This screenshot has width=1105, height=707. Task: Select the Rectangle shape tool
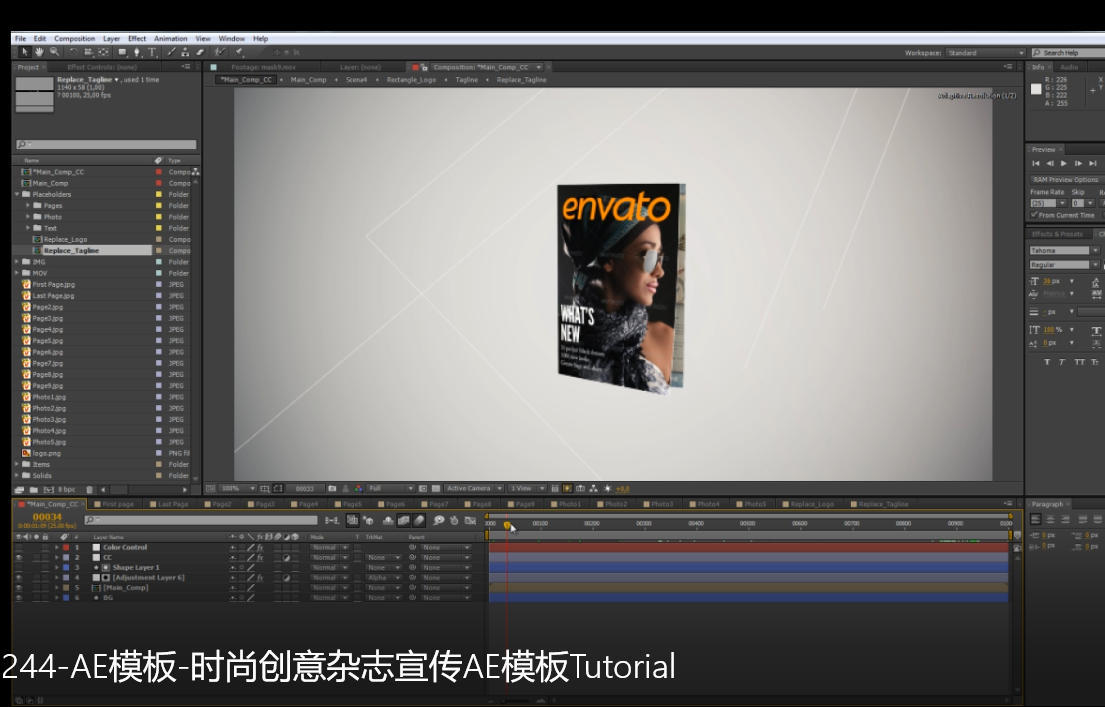tap(123, 52)
